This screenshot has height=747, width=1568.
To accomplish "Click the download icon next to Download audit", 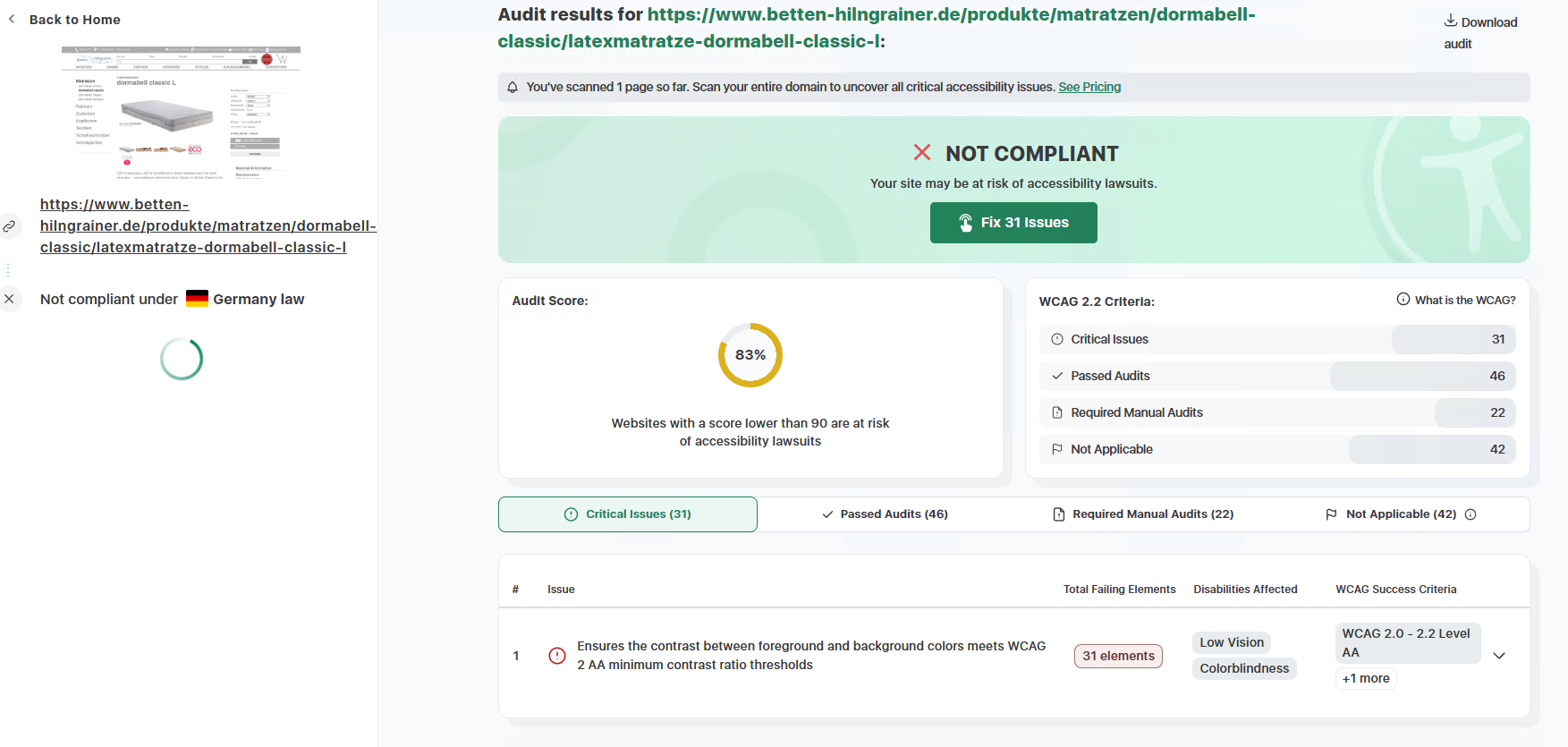I will point(1451,21).
